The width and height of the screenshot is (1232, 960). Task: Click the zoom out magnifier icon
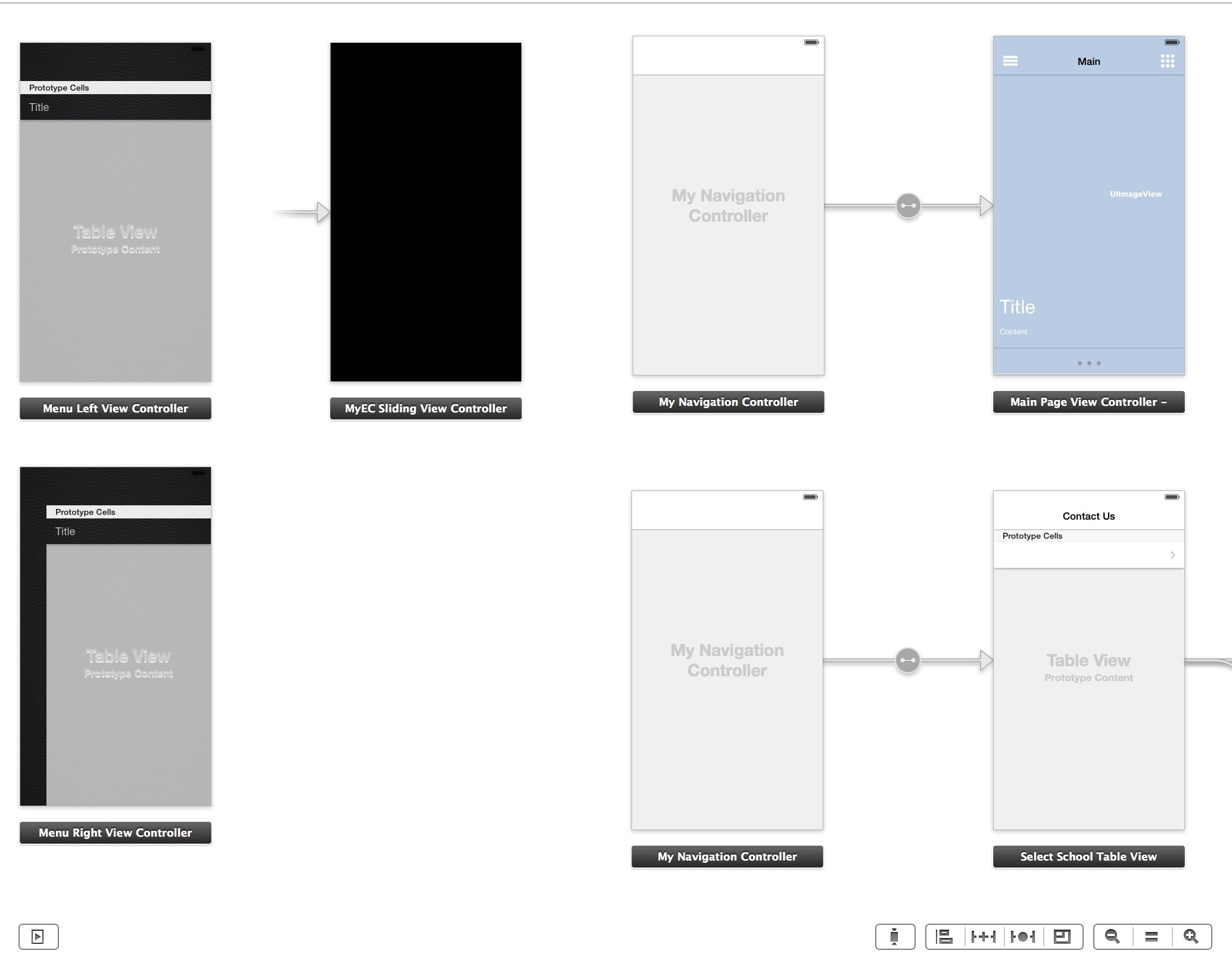1113,936
